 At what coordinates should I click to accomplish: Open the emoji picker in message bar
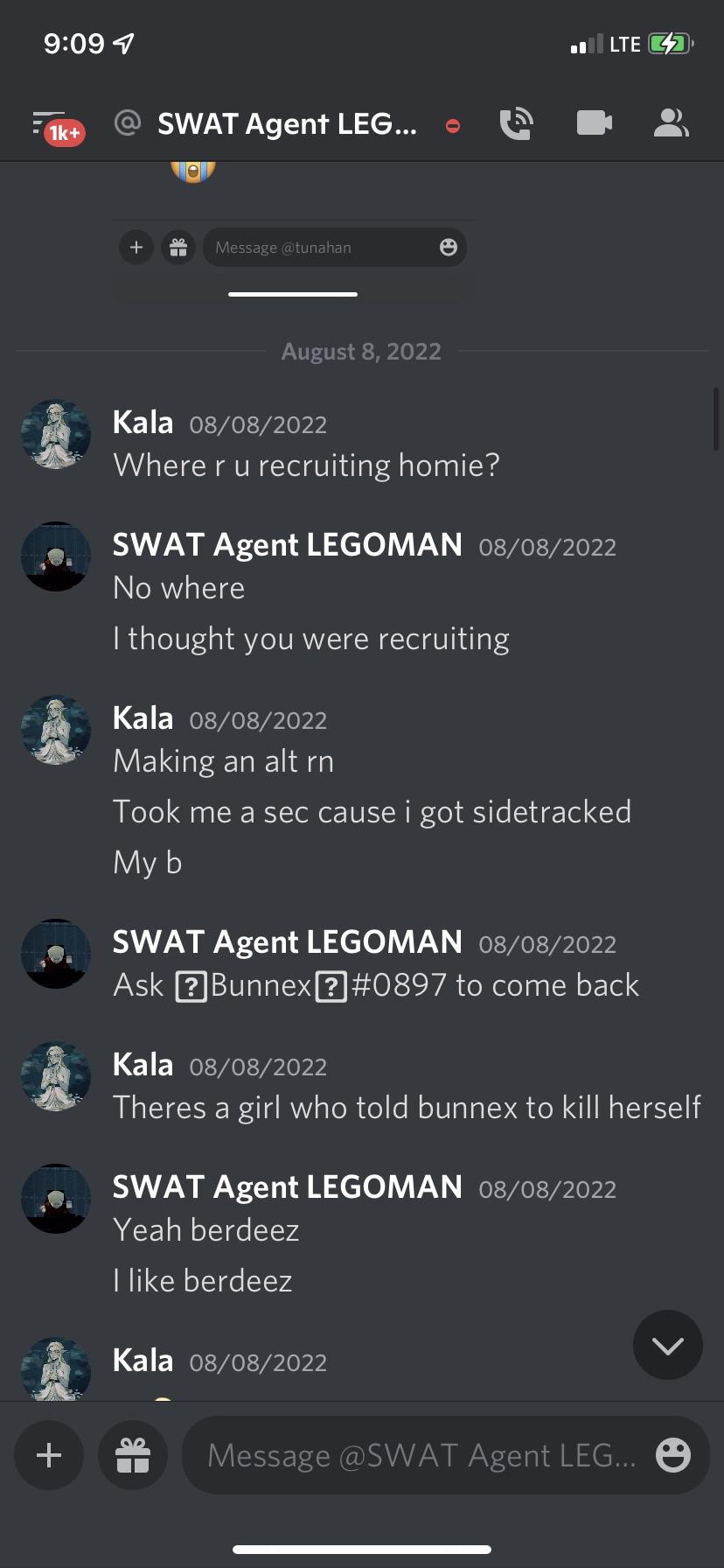point(673,1455)
